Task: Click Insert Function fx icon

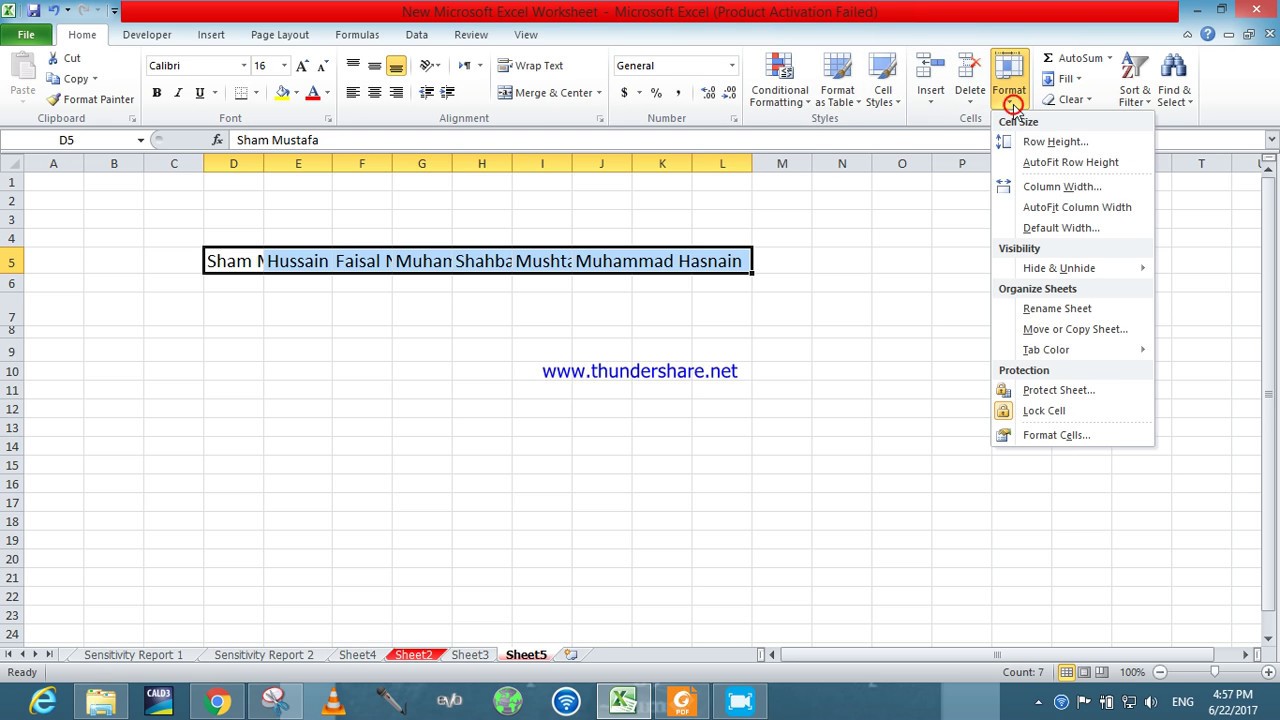Action: click(217, 140)
